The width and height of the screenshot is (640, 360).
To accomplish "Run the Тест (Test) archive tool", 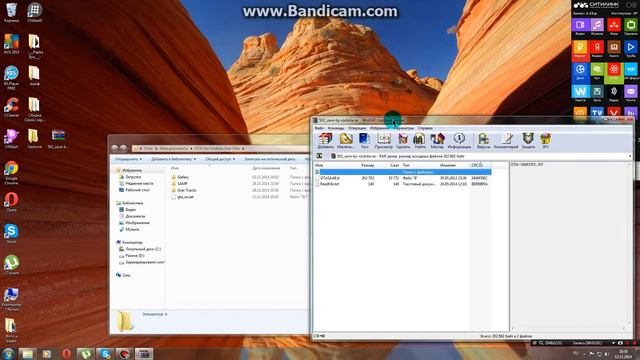I will tap(364, 140).
